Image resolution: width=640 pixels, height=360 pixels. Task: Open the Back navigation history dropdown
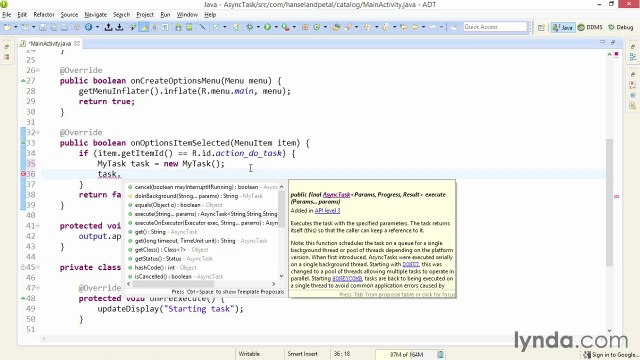(x=423, y=27)
